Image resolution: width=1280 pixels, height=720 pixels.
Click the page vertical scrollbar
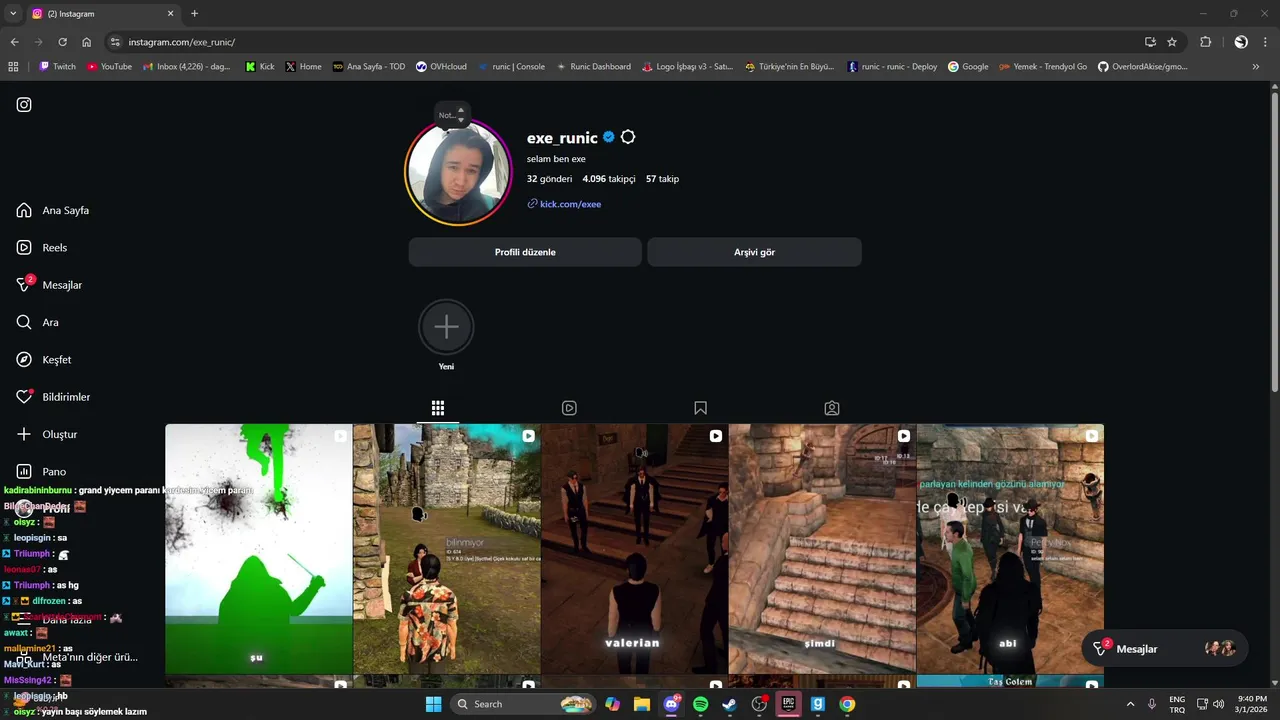coord(1274,240)
